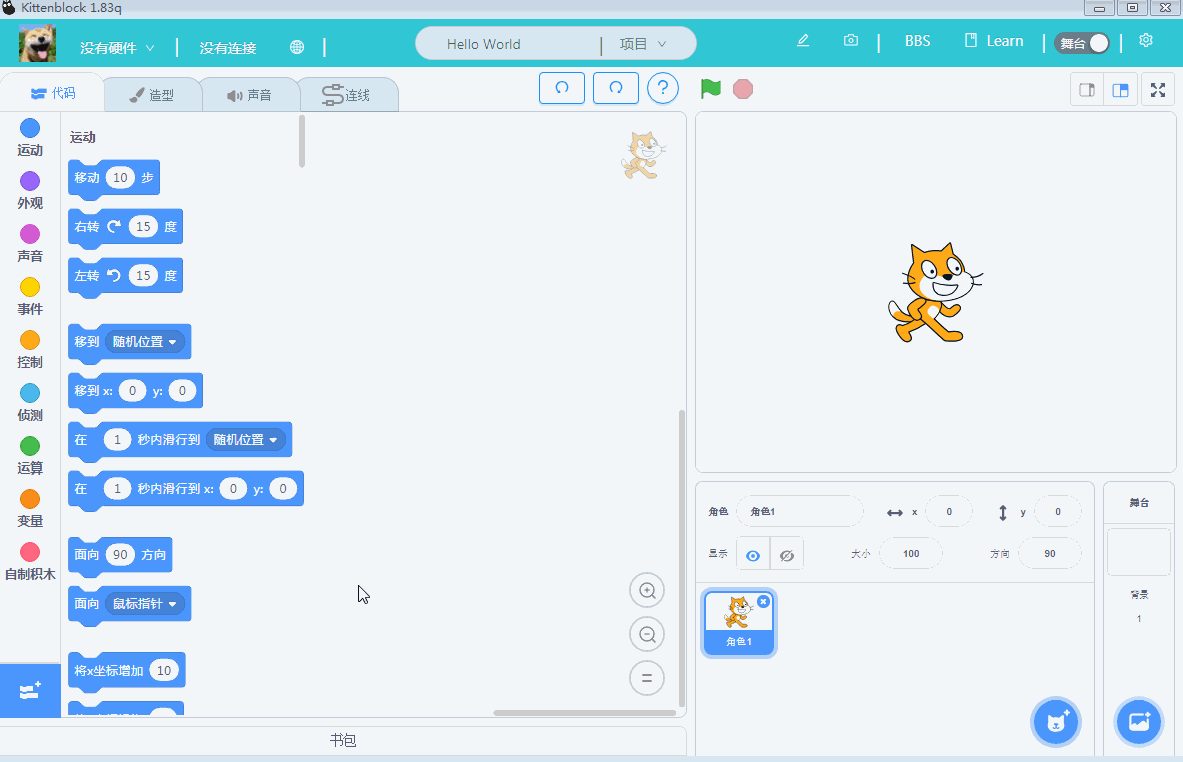Switch to large stage layout
This screenshot has width=1183, height=762.
pos(1121,91)
